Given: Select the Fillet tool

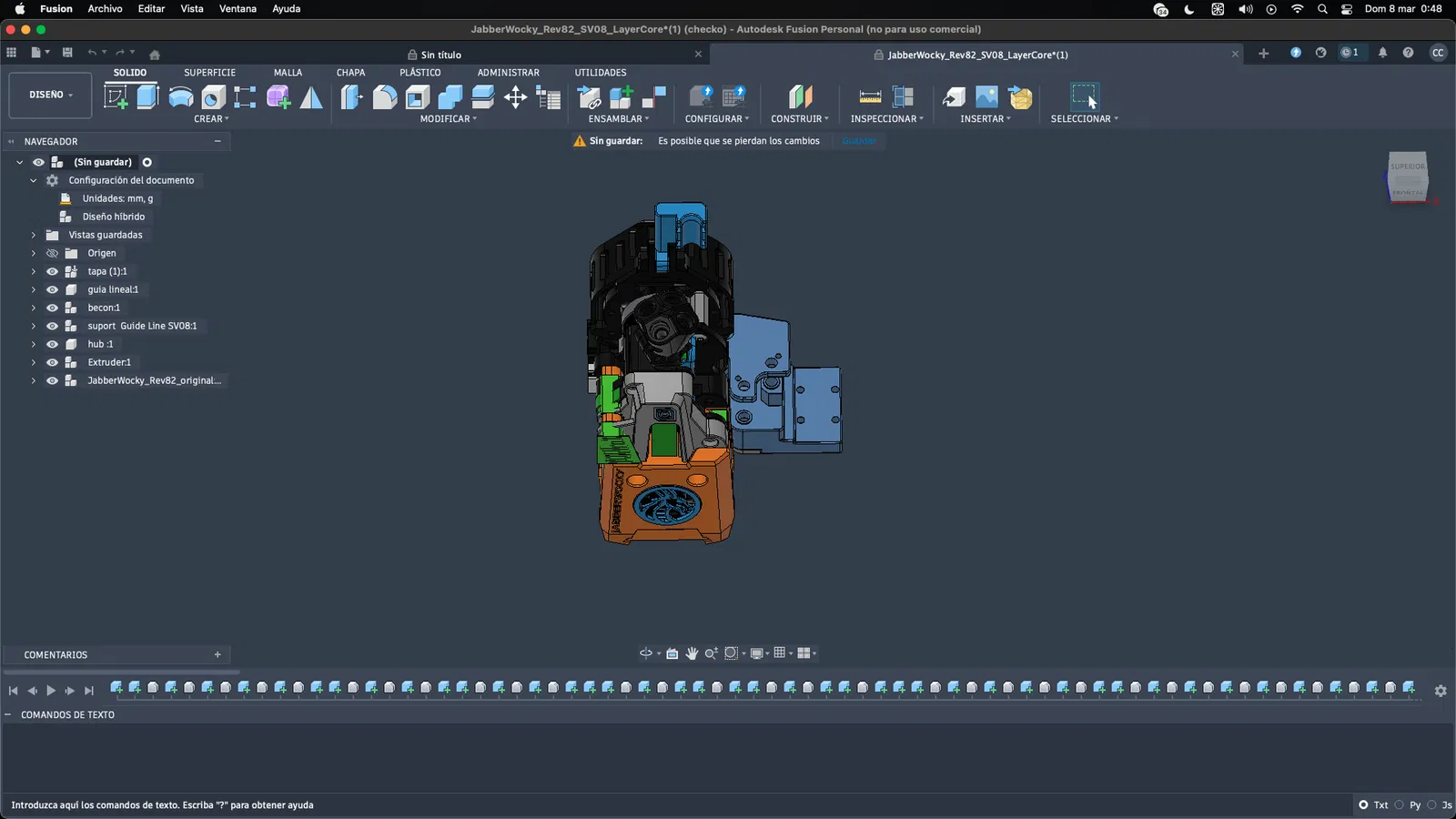Looking at the screenshot, I should tap(385, 96).
